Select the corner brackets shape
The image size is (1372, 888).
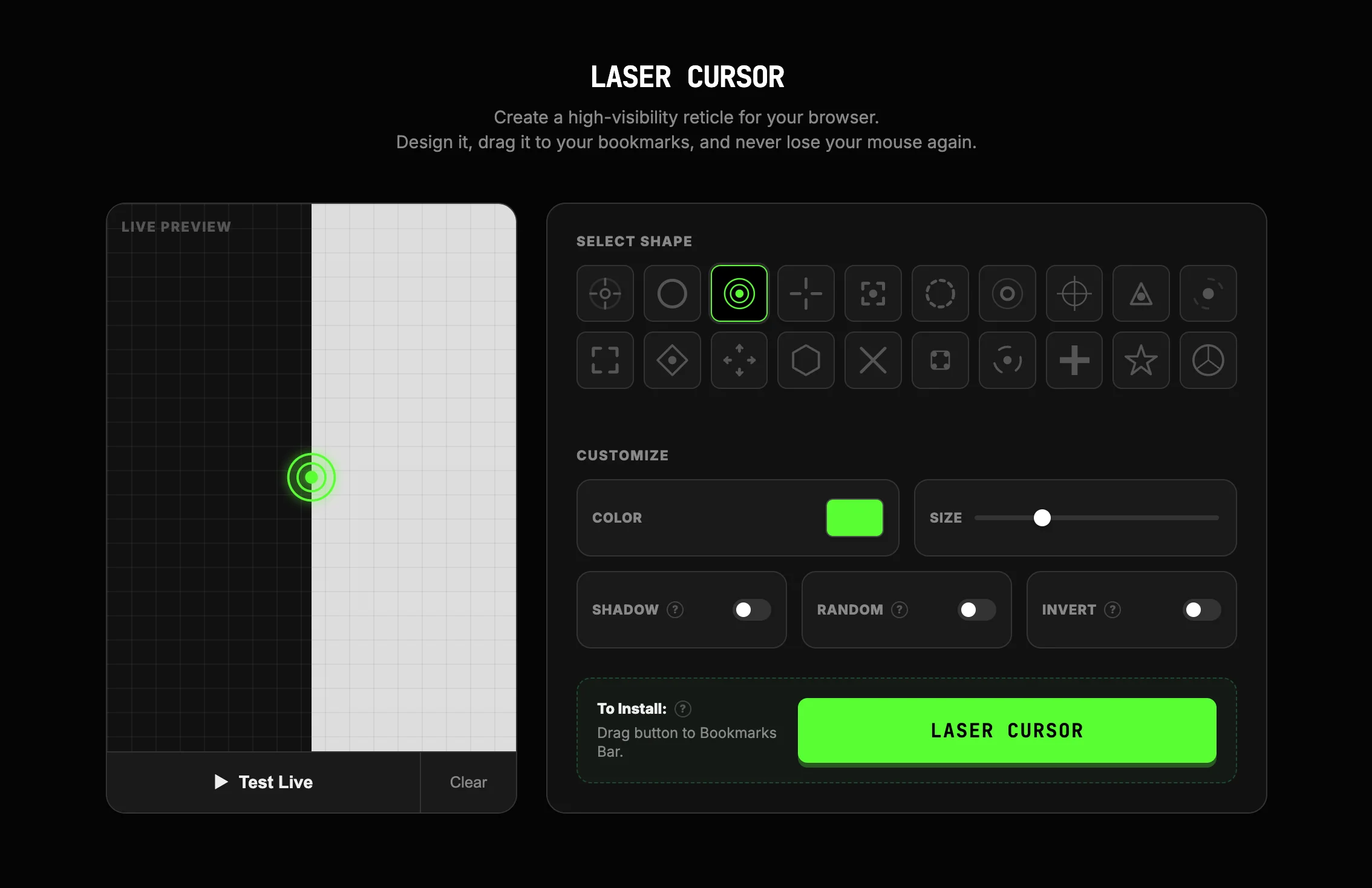click(x=605, y=361)
